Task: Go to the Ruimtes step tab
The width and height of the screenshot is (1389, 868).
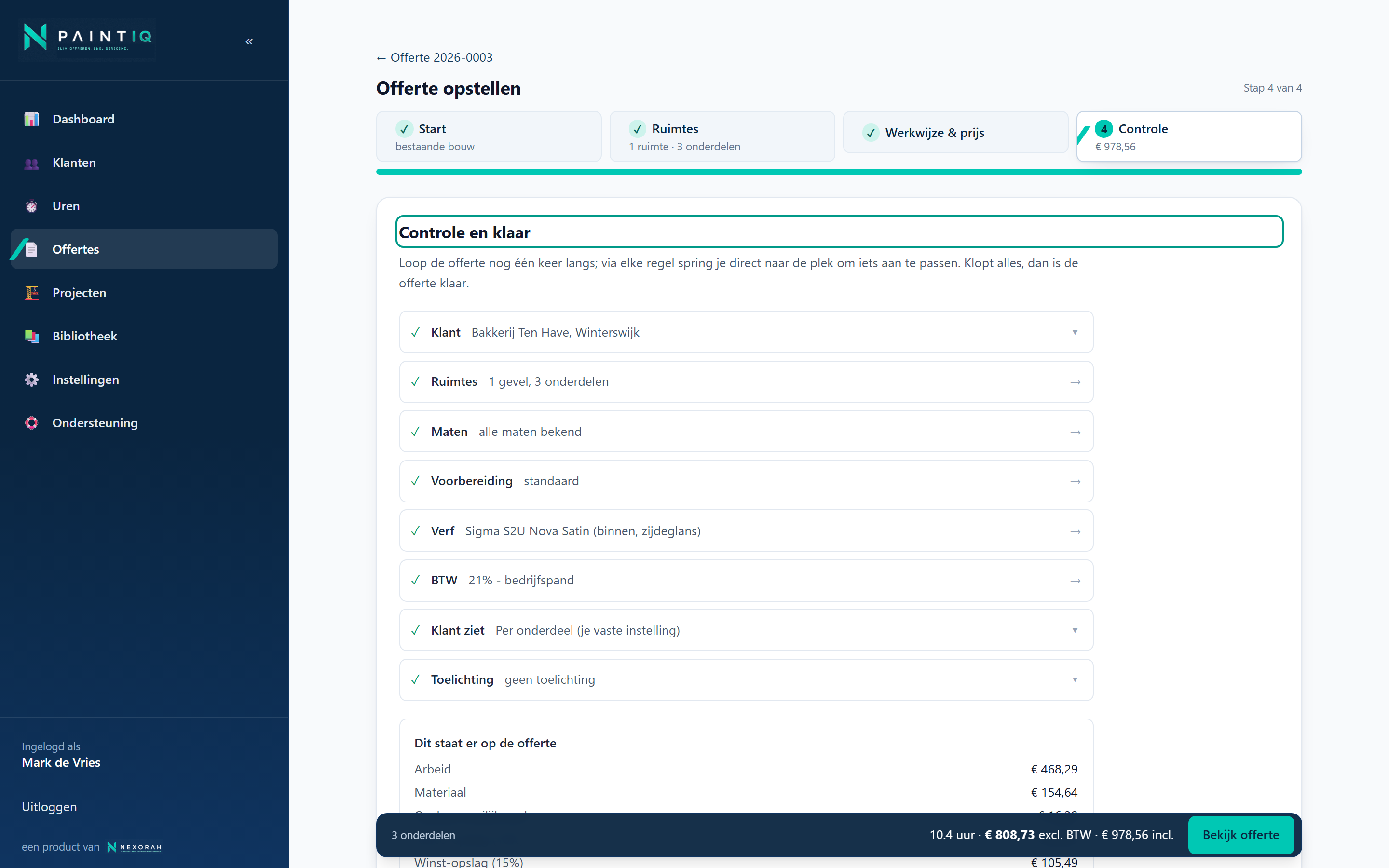Action: point(722,136)
